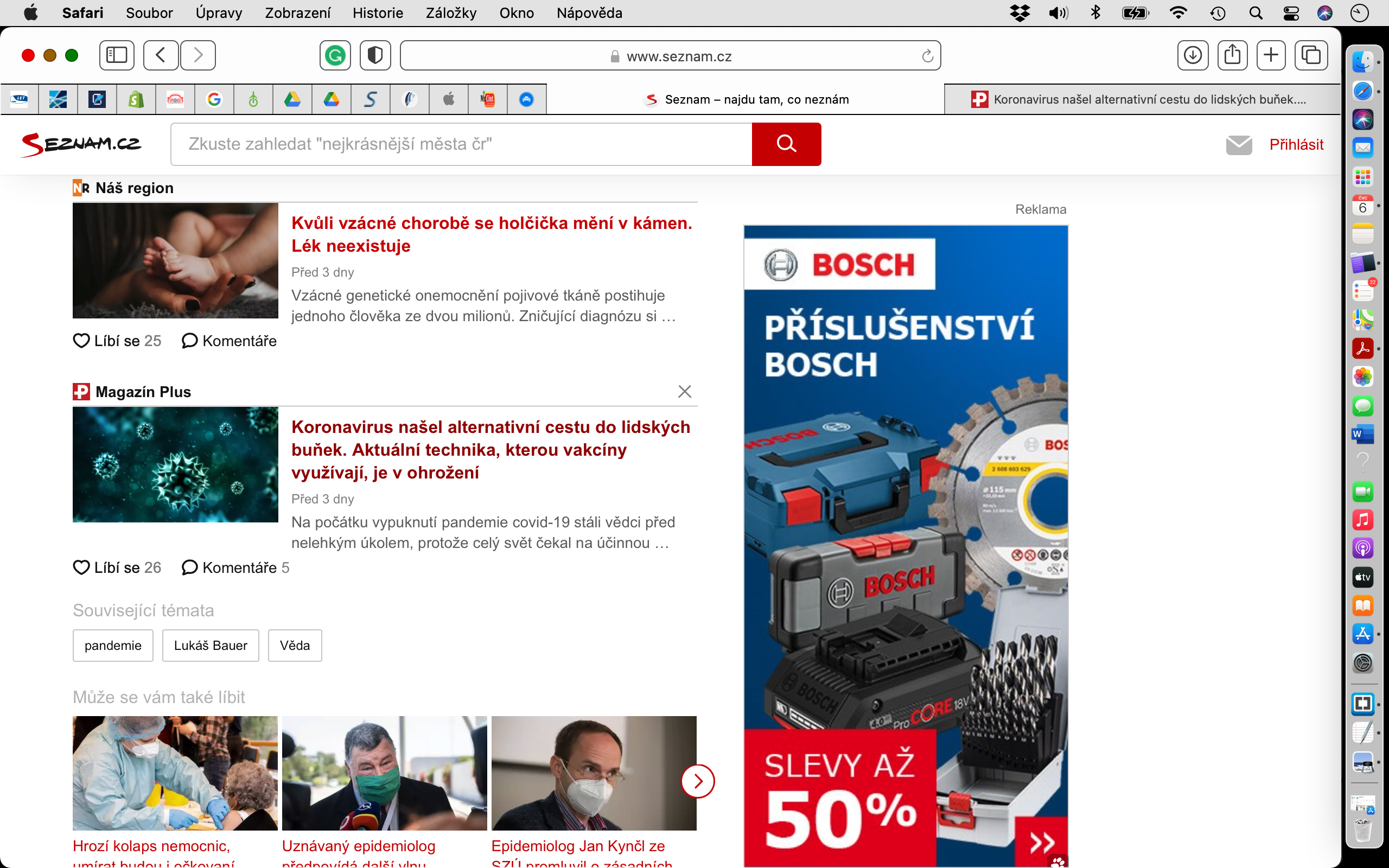Viewport: 1389px width, 868px height.
Task: Select the Lukáš Bauer topic tag
Action: pos(210,645)
